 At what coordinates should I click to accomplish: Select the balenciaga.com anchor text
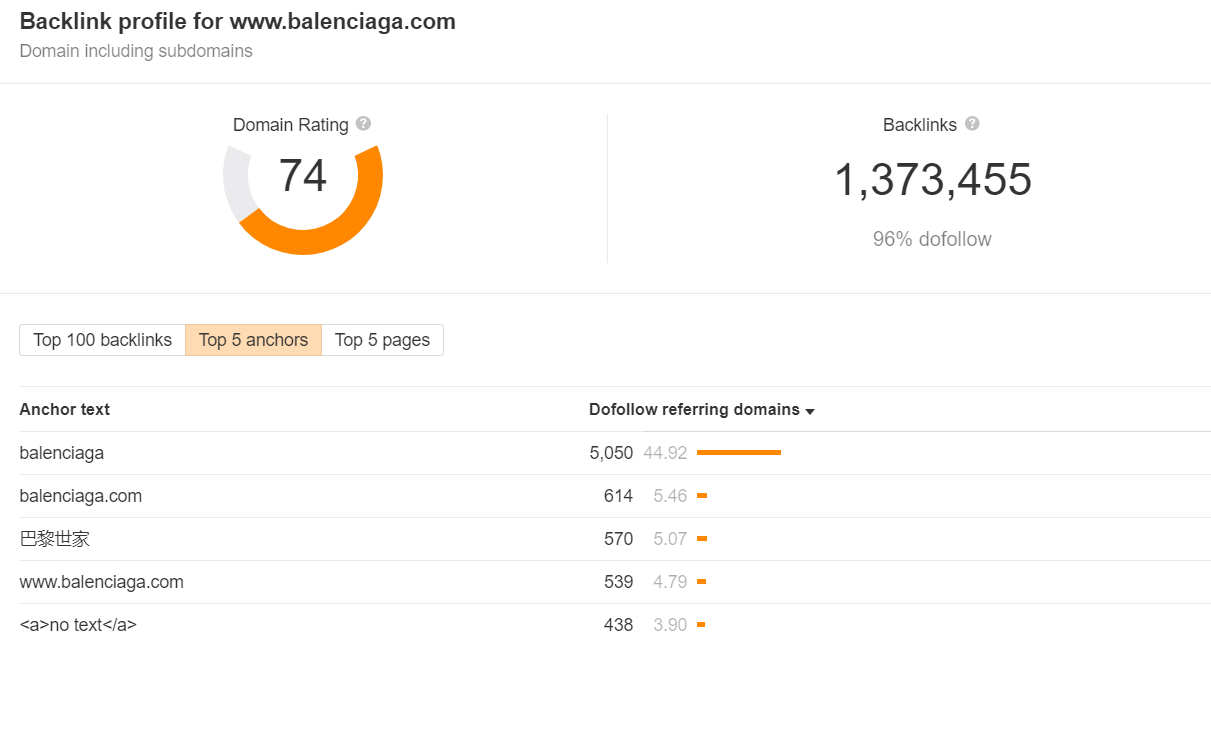coord(81,496)
